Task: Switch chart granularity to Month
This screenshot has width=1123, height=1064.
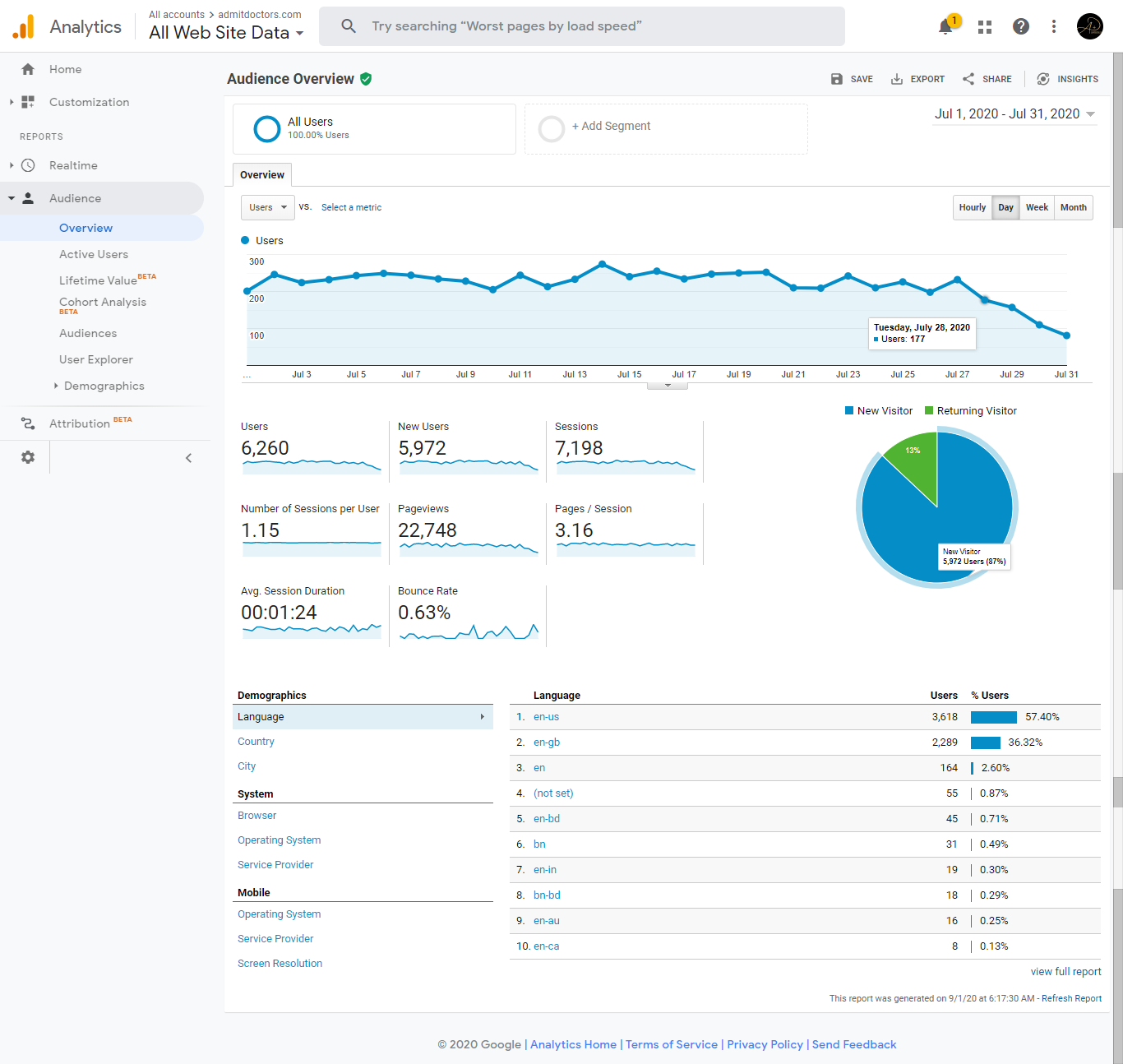Action: pyautogui.click(x=1074, y=207)
